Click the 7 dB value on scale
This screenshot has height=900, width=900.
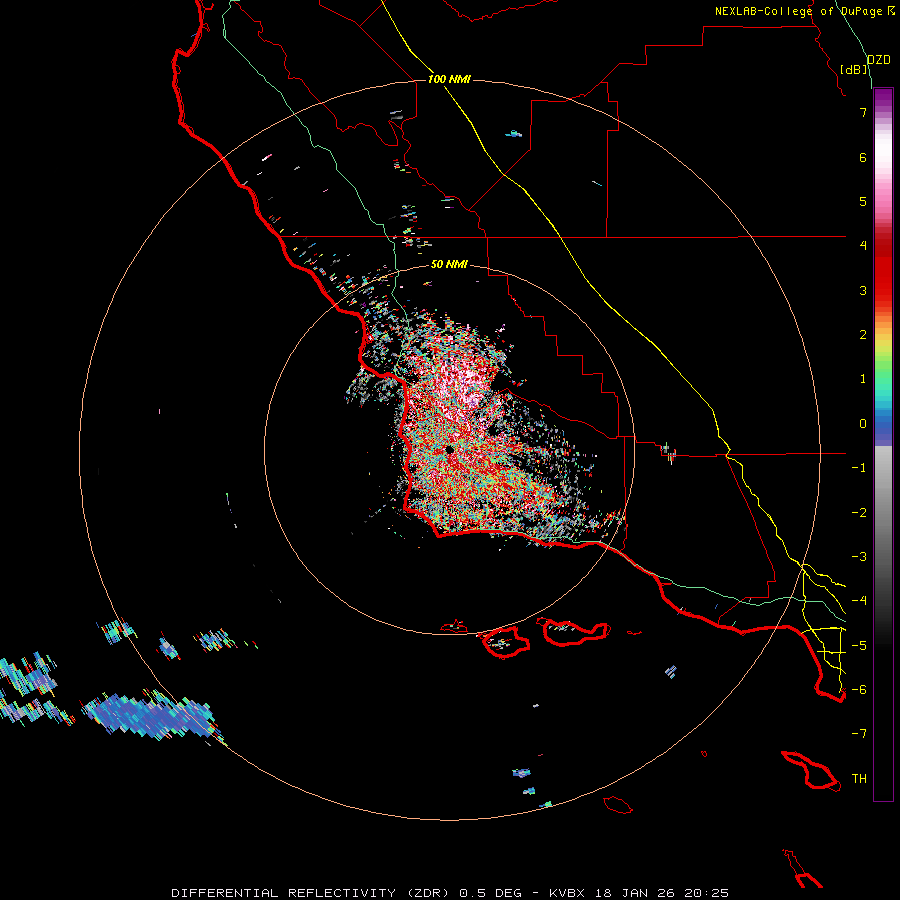pyautogui.click(x=863, y=112)
